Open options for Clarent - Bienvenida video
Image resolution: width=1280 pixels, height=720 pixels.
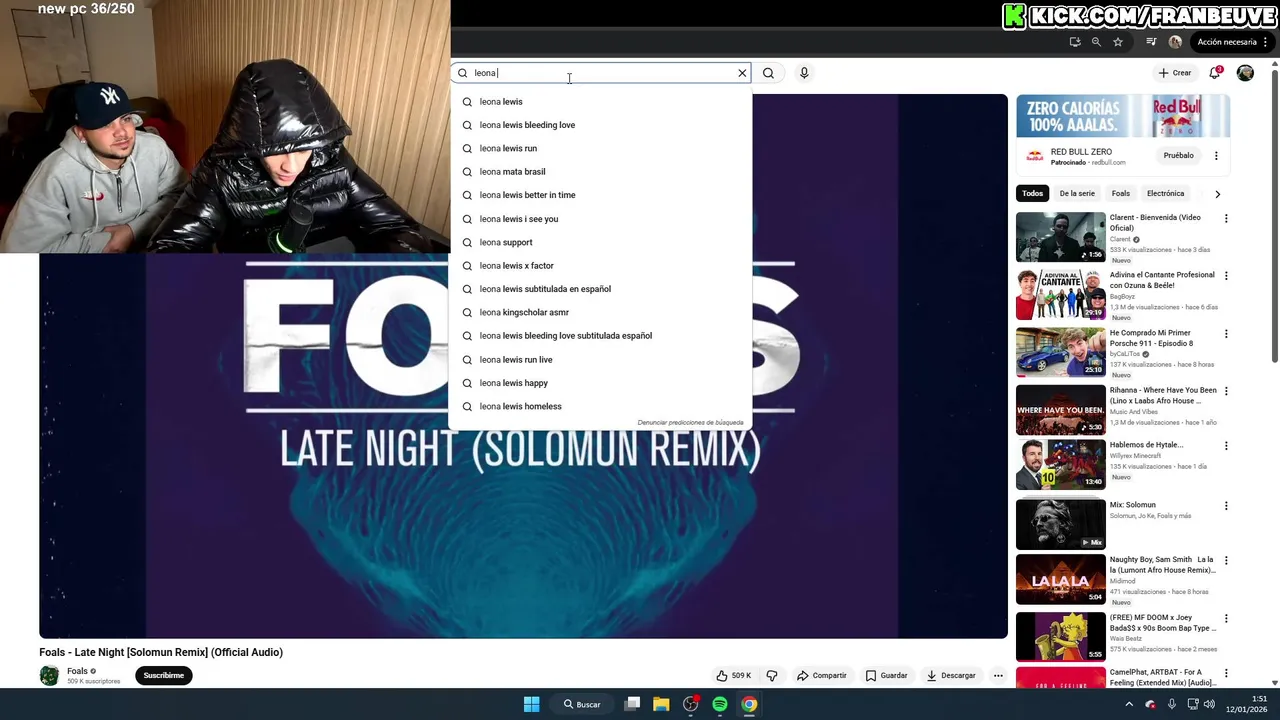tap(1226, 218)
